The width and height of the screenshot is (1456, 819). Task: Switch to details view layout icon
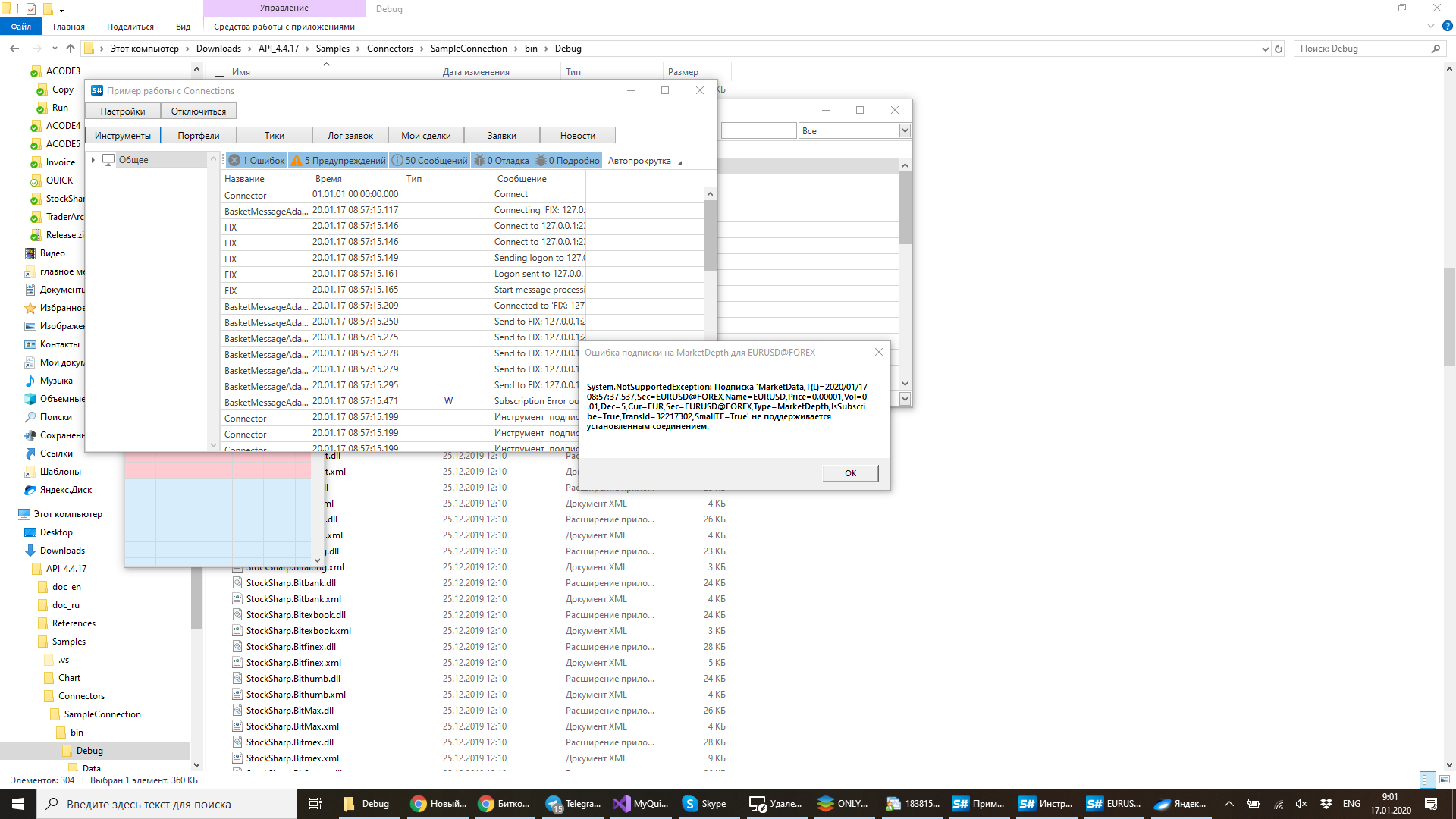(x=1428, y=780)
